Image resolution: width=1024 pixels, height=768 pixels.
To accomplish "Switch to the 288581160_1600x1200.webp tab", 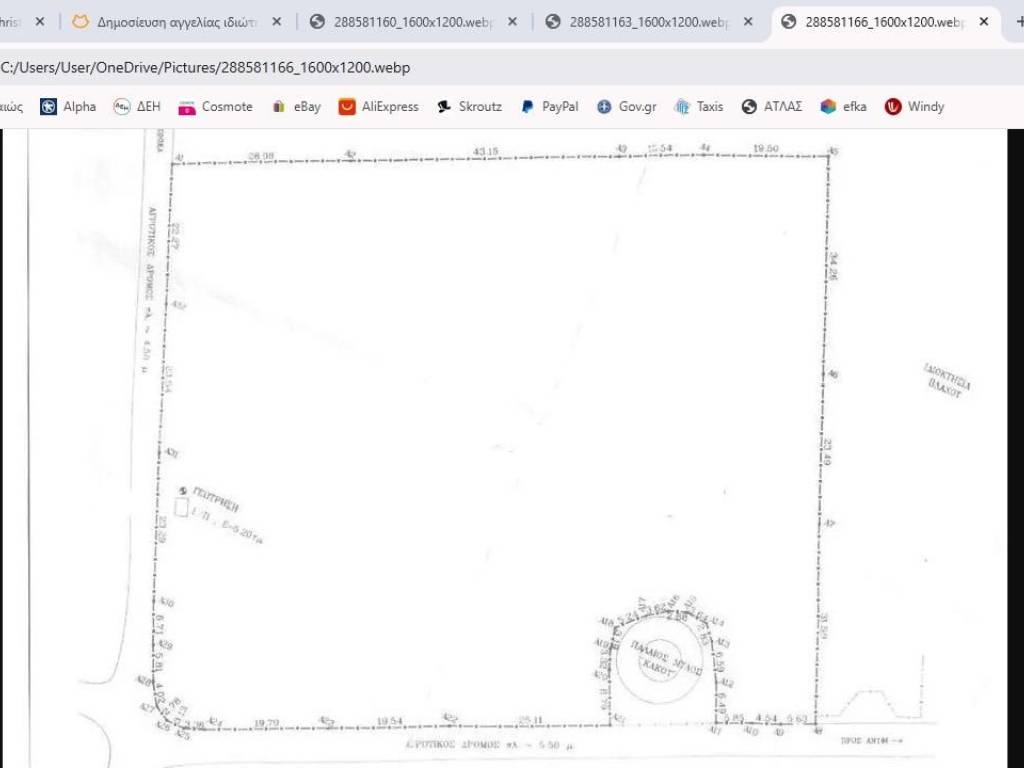I will point(410,22).
